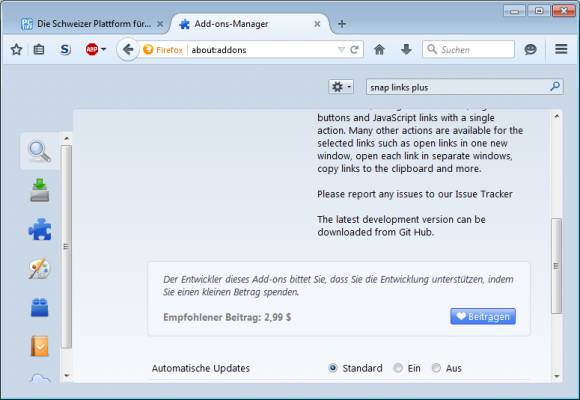Image resolution: width=580 pixels, height=400 pixels.
Task: Open the orange checkmark book category
Action: click(39, 346)
